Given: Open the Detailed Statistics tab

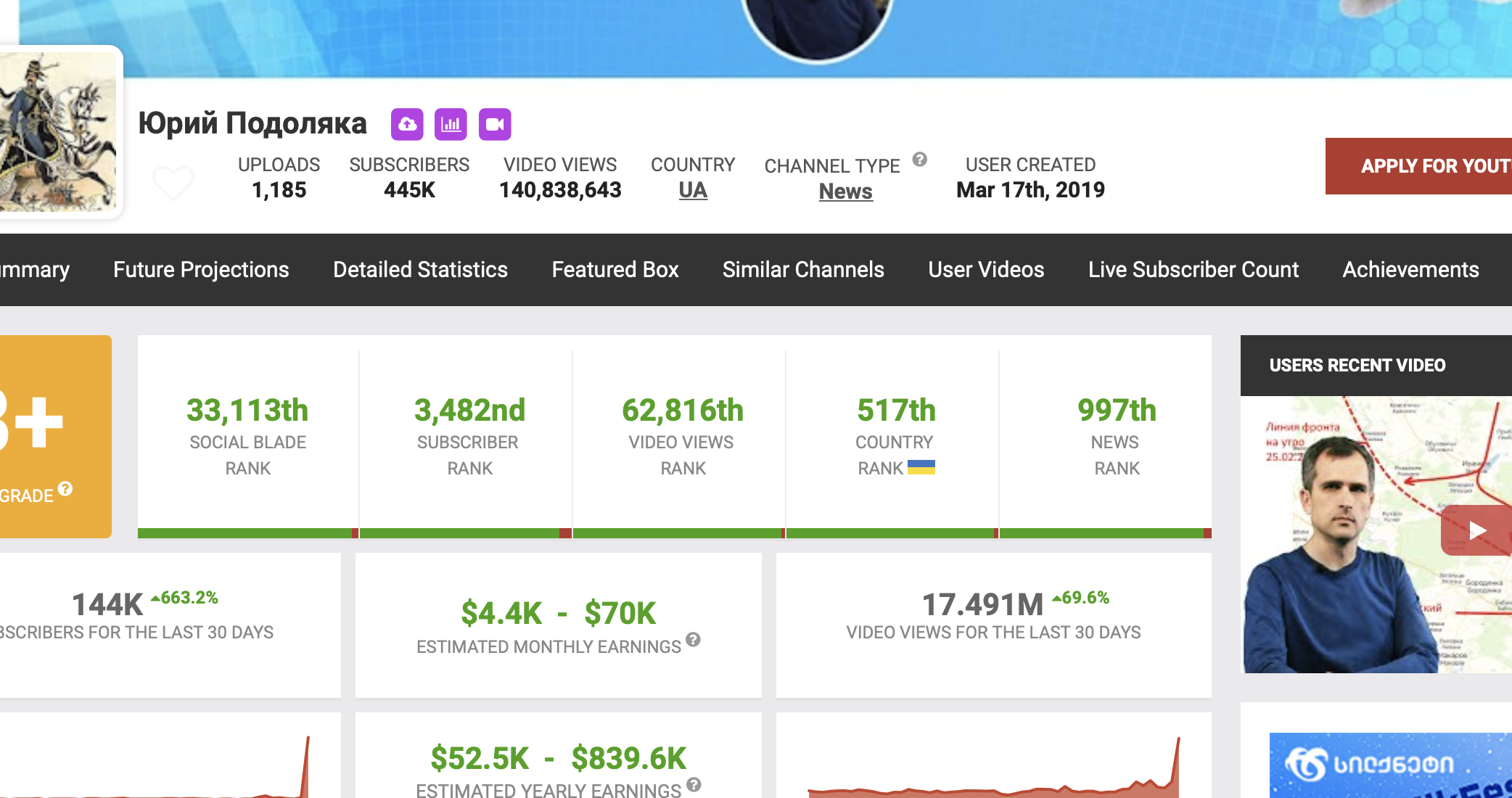Looking at the screenshot, I should [x=420, y=270].
